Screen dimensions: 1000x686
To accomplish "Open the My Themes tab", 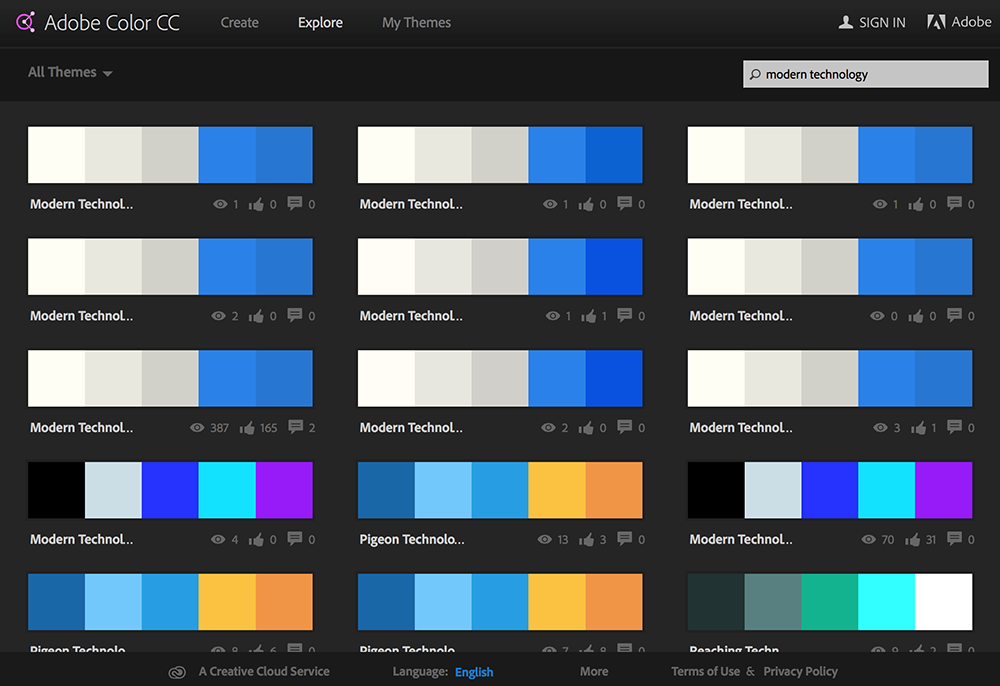I will coord(416,22).
